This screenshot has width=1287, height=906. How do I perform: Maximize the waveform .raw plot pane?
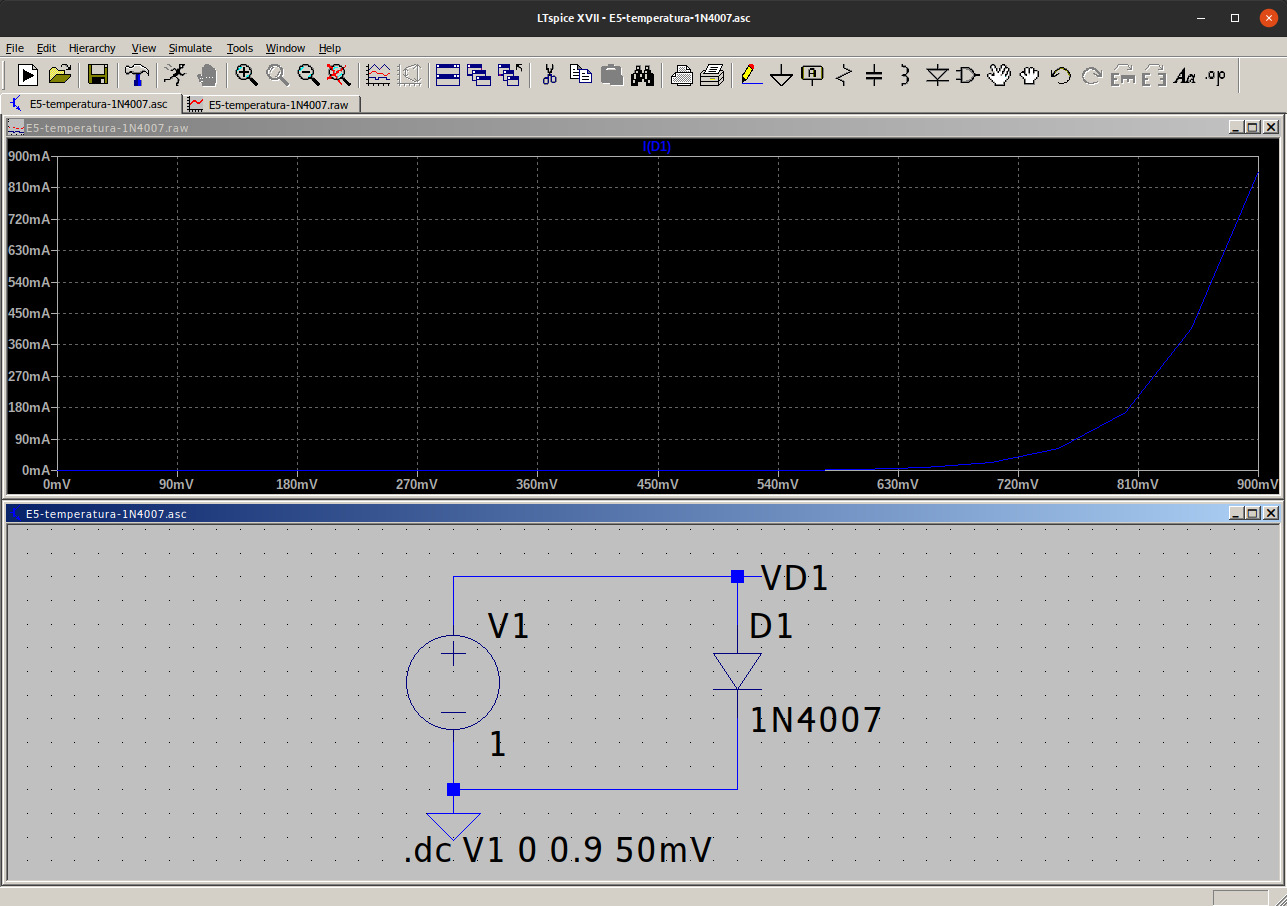click(x=1252, y=127)
